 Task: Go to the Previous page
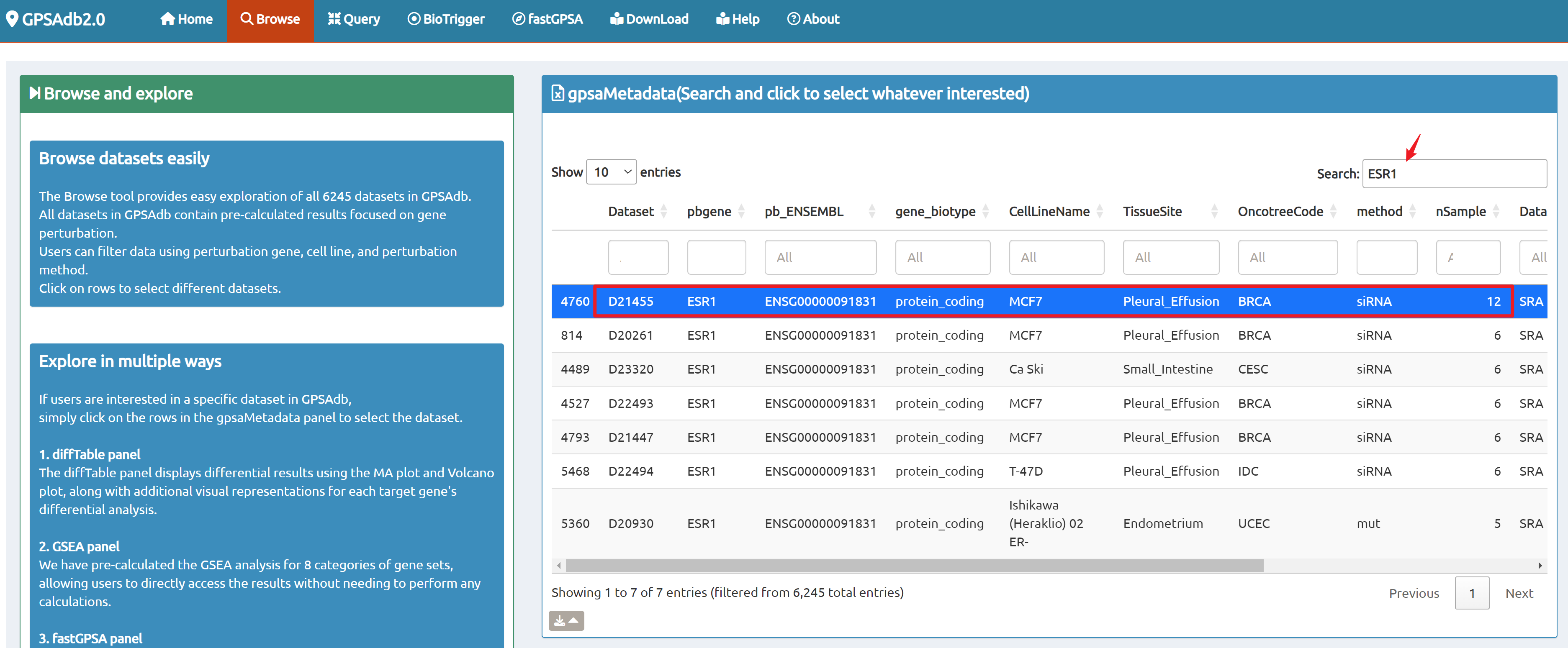pyautogui.click(x=1414, y=593)
